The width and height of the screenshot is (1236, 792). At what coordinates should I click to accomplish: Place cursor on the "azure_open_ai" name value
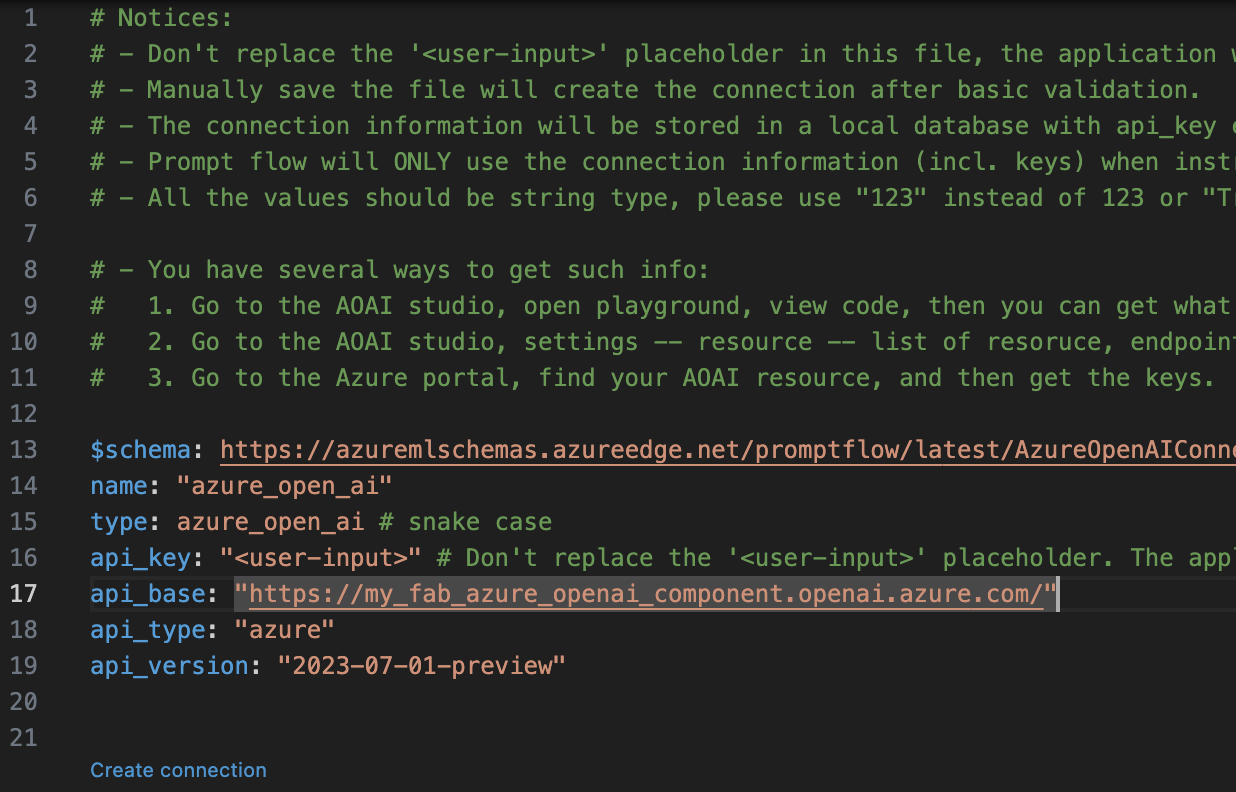point(284,486)
